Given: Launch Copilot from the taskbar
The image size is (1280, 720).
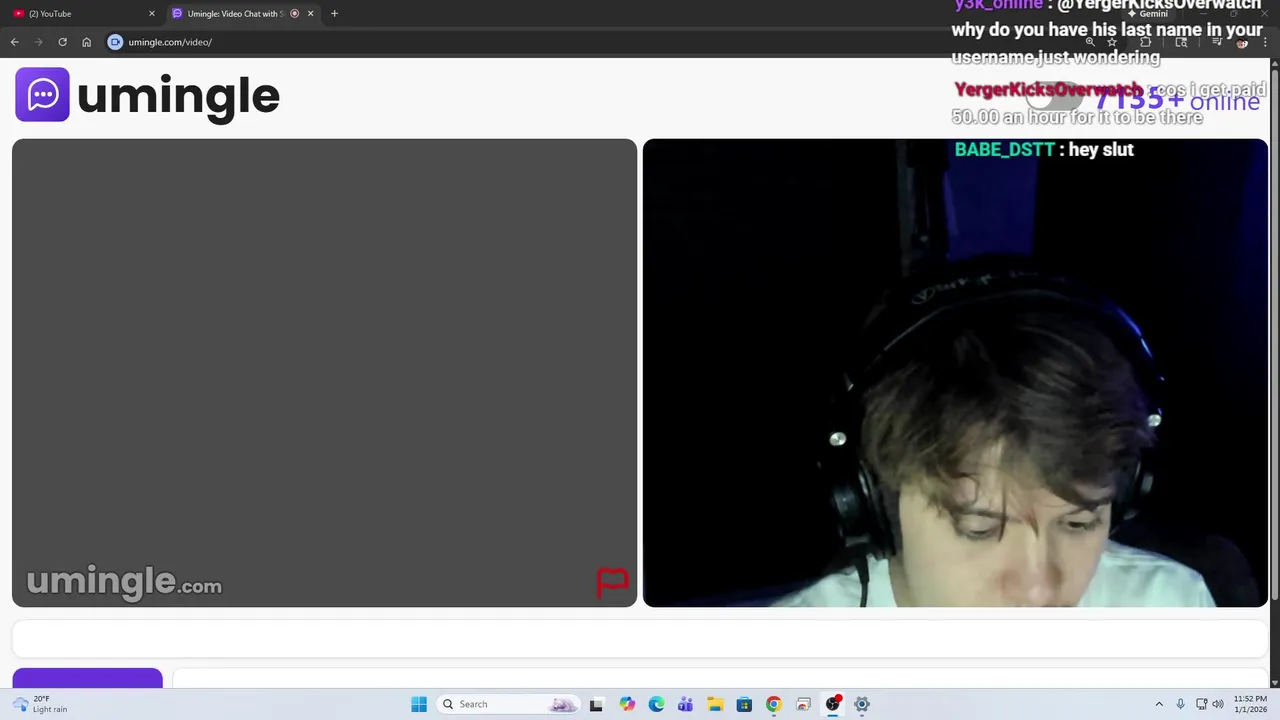Looking at the screenshot, I should 627,704.
